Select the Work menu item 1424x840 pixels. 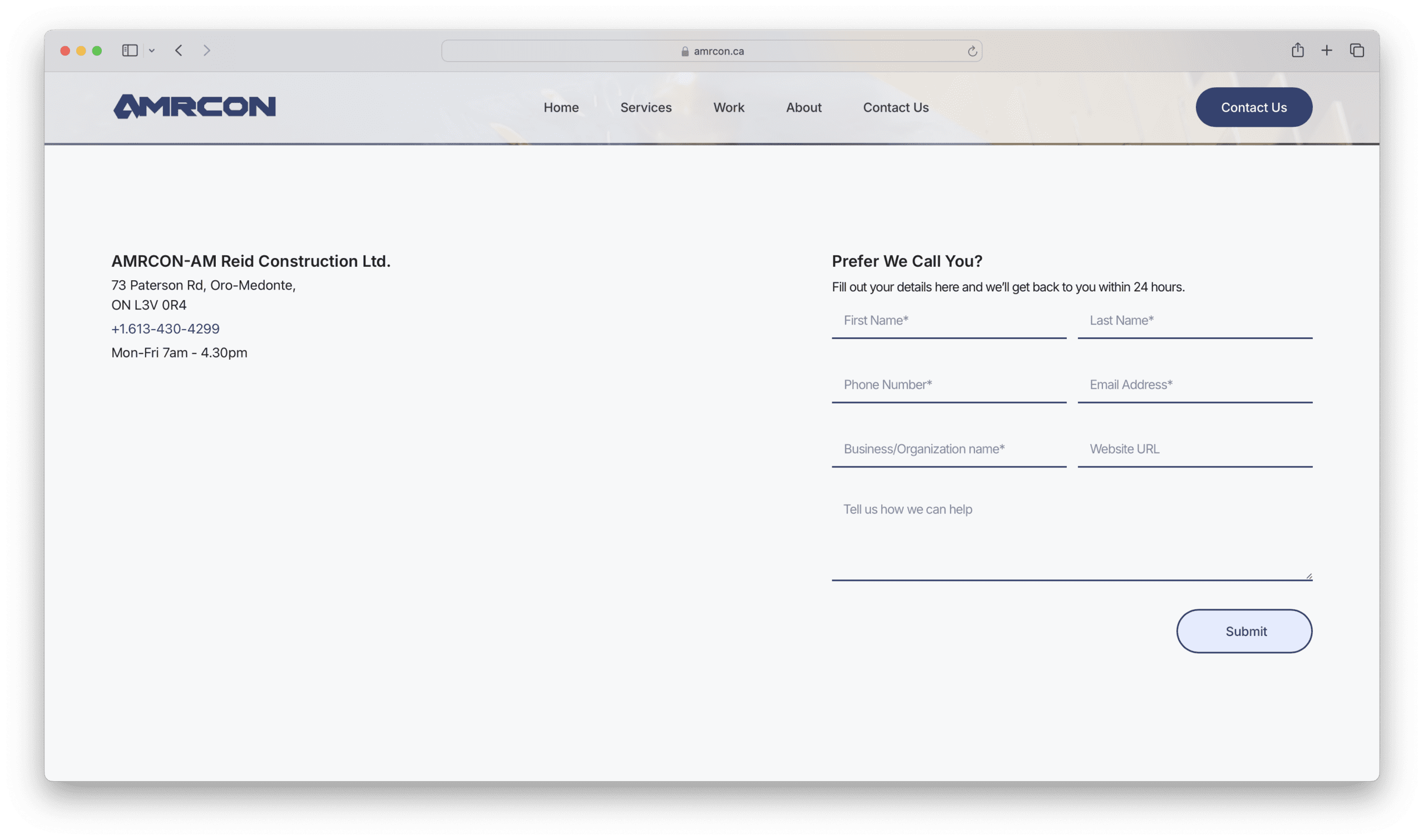click(x=729, y=107)
